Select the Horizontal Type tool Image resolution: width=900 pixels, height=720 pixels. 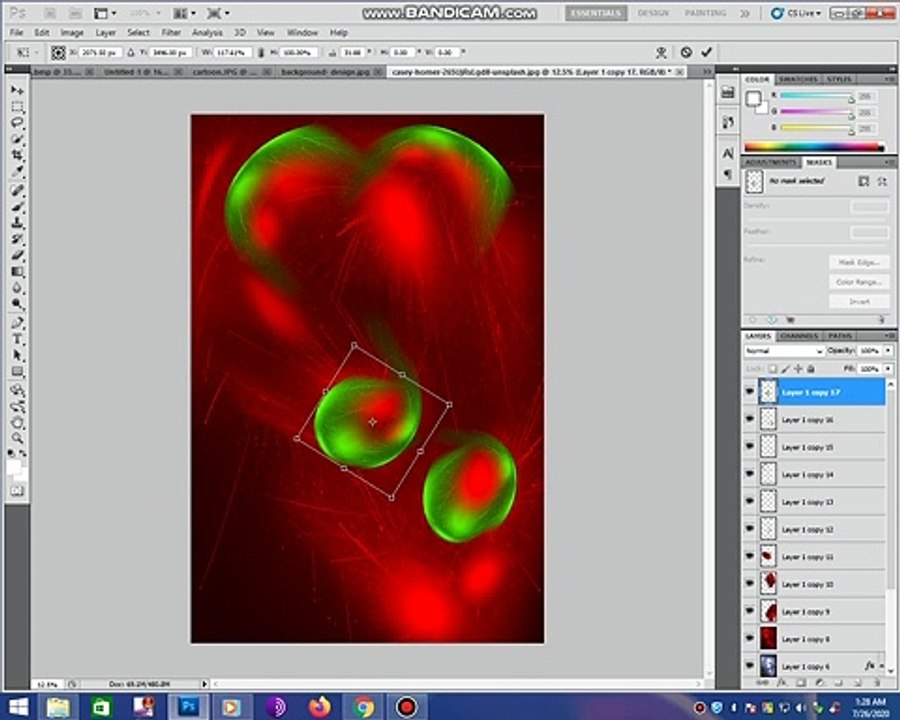pyautogui.click(x=17, y=339)
